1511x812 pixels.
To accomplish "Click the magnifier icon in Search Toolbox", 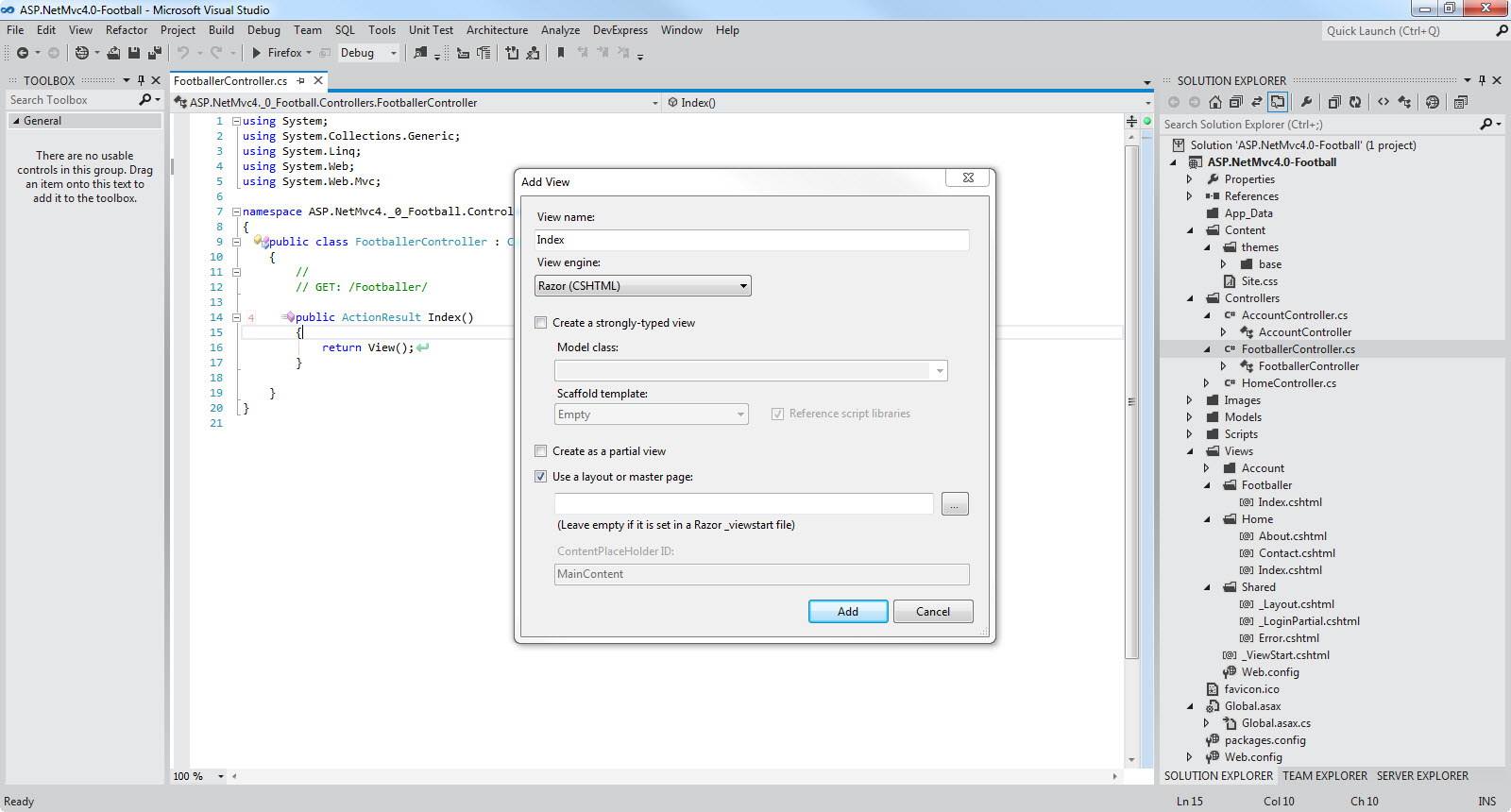I will point(145,99).
